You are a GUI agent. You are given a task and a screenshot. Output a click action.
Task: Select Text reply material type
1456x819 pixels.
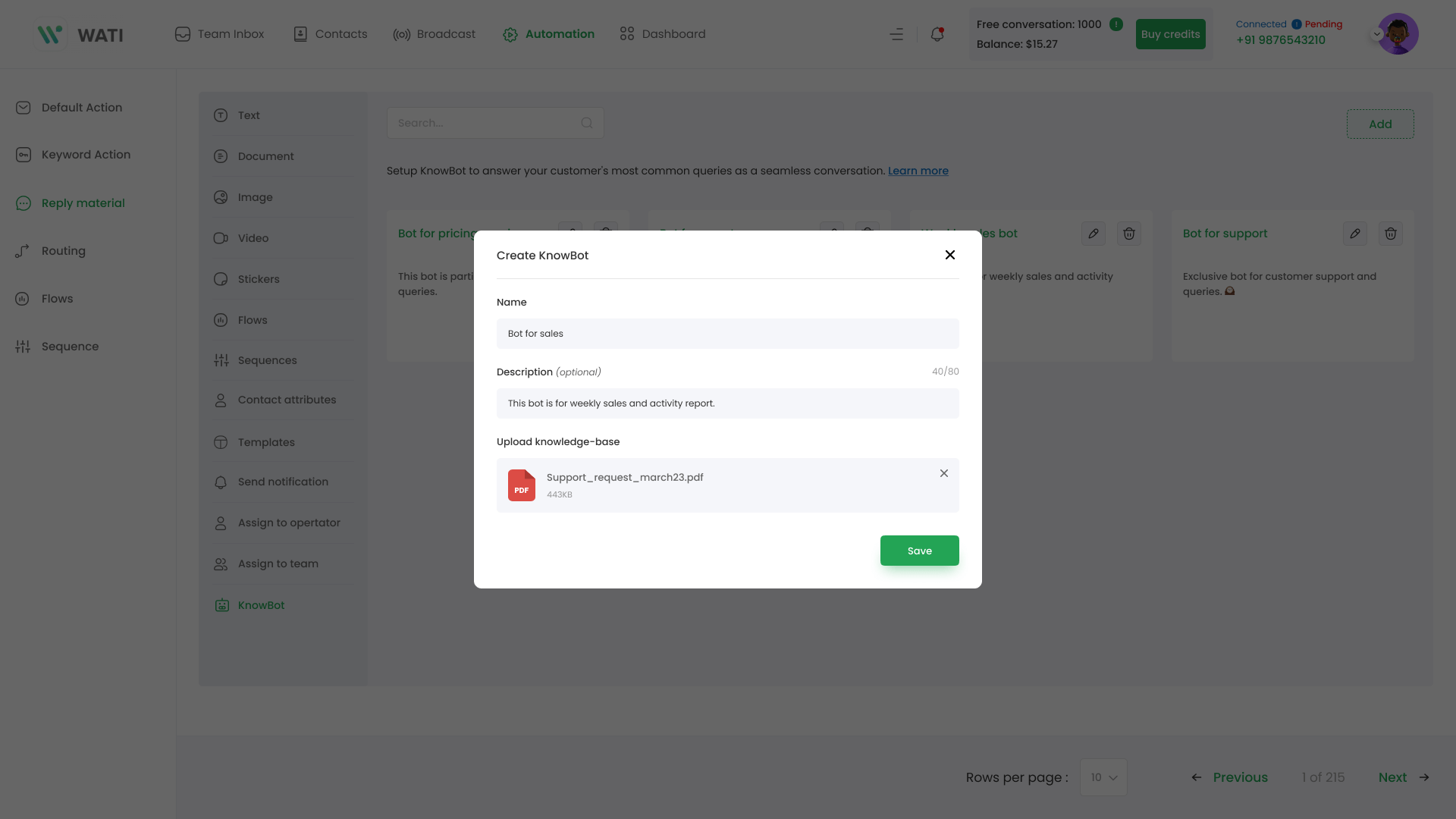[282, 115]
